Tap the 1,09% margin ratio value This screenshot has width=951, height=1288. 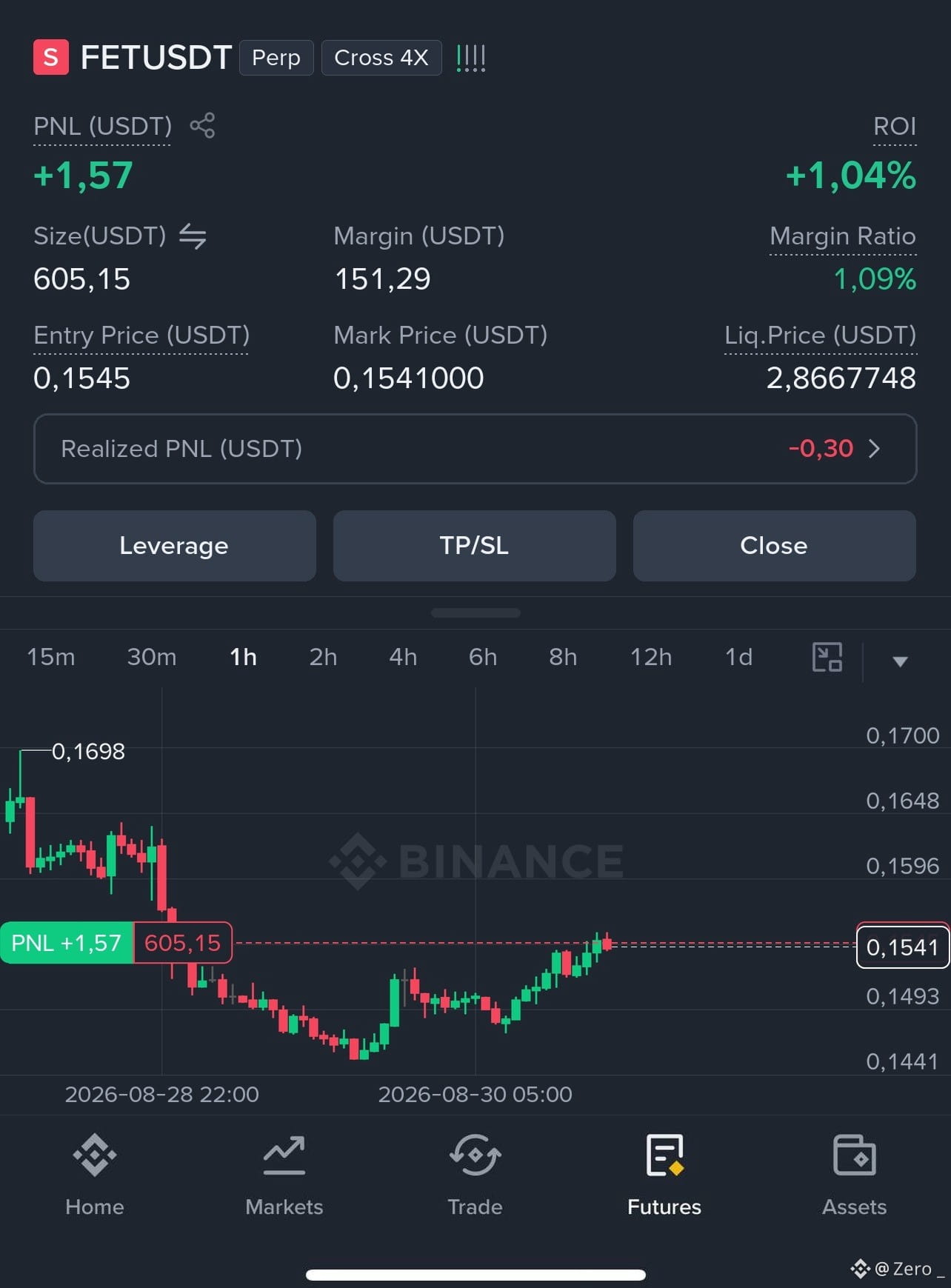875,279
